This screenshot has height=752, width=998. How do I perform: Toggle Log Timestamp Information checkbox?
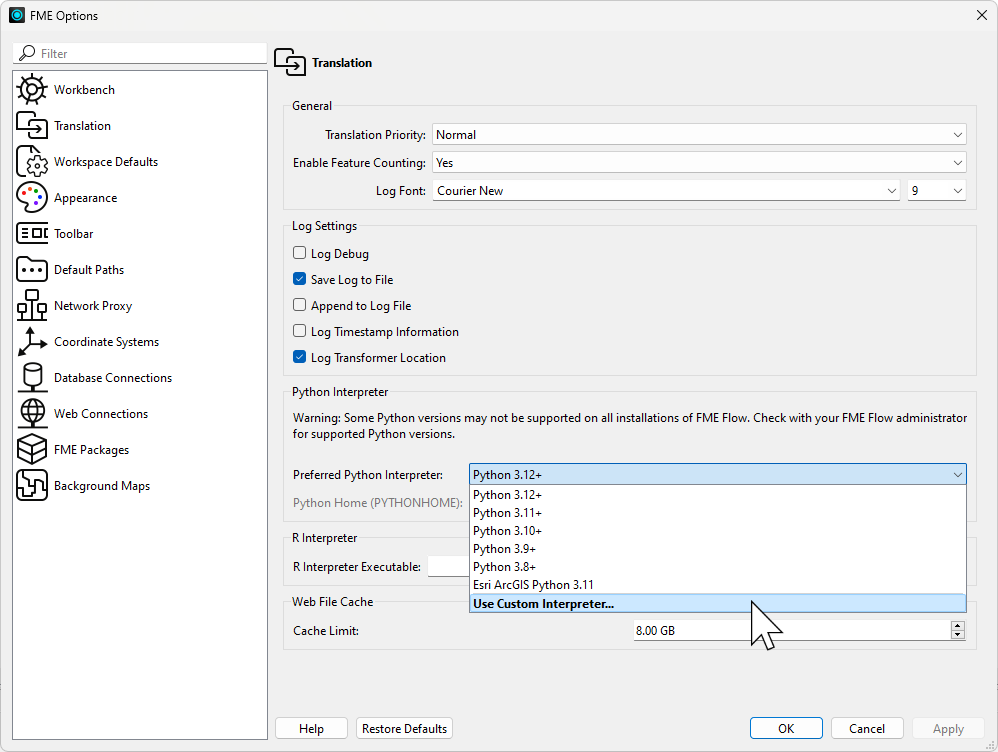[299, 331]
